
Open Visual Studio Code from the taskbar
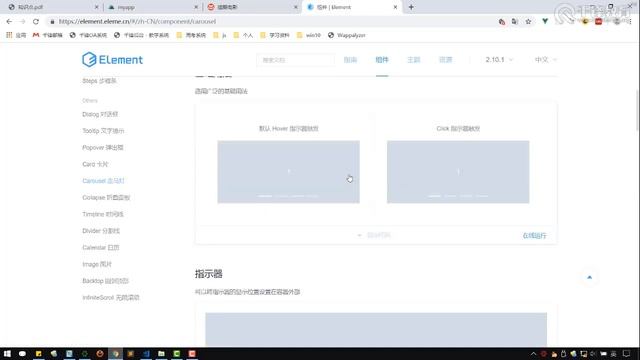[146, 353]
